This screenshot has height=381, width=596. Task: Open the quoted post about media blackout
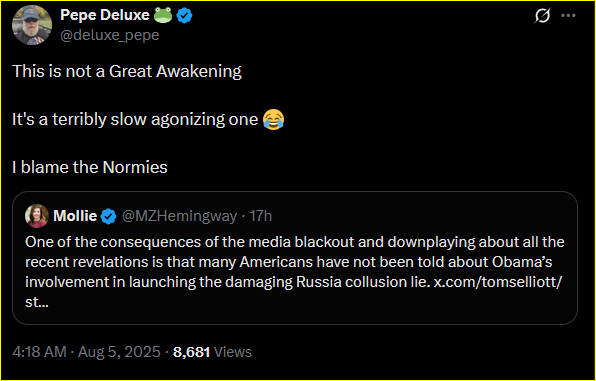click(x=295, y=258)
